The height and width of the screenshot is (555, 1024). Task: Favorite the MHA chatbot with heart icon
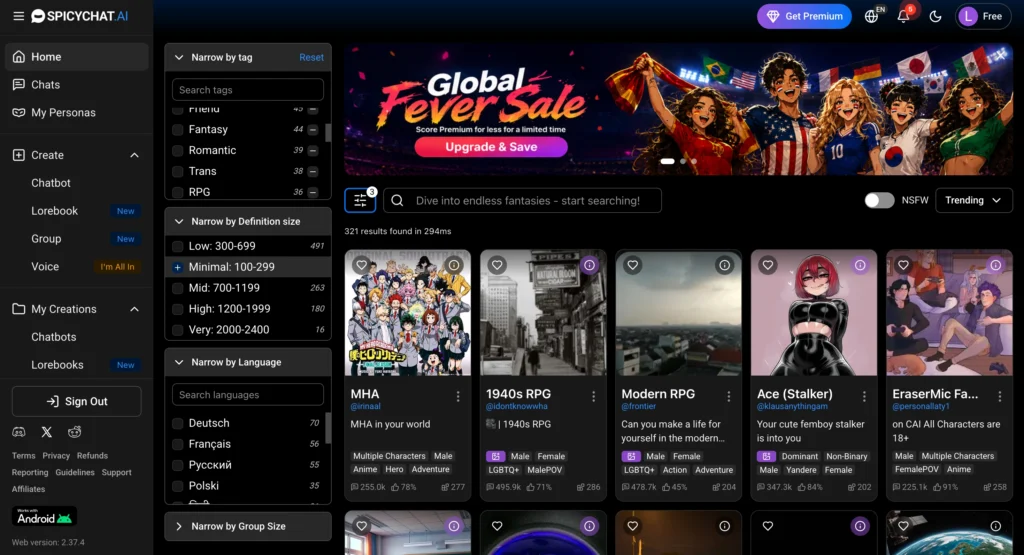(361, 265)
